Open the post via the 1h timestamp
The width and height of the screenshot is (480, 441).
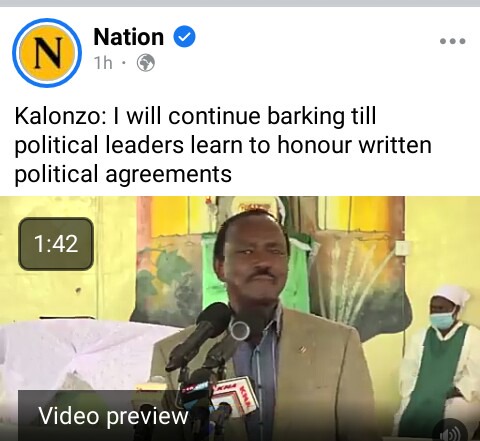coord(103,63)
